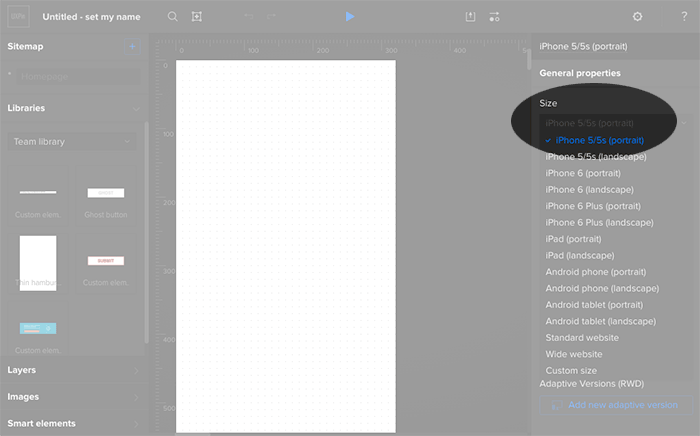700x436 pixels.
Task: Start the prototype preview with the play button
Action: coord(350,17)
